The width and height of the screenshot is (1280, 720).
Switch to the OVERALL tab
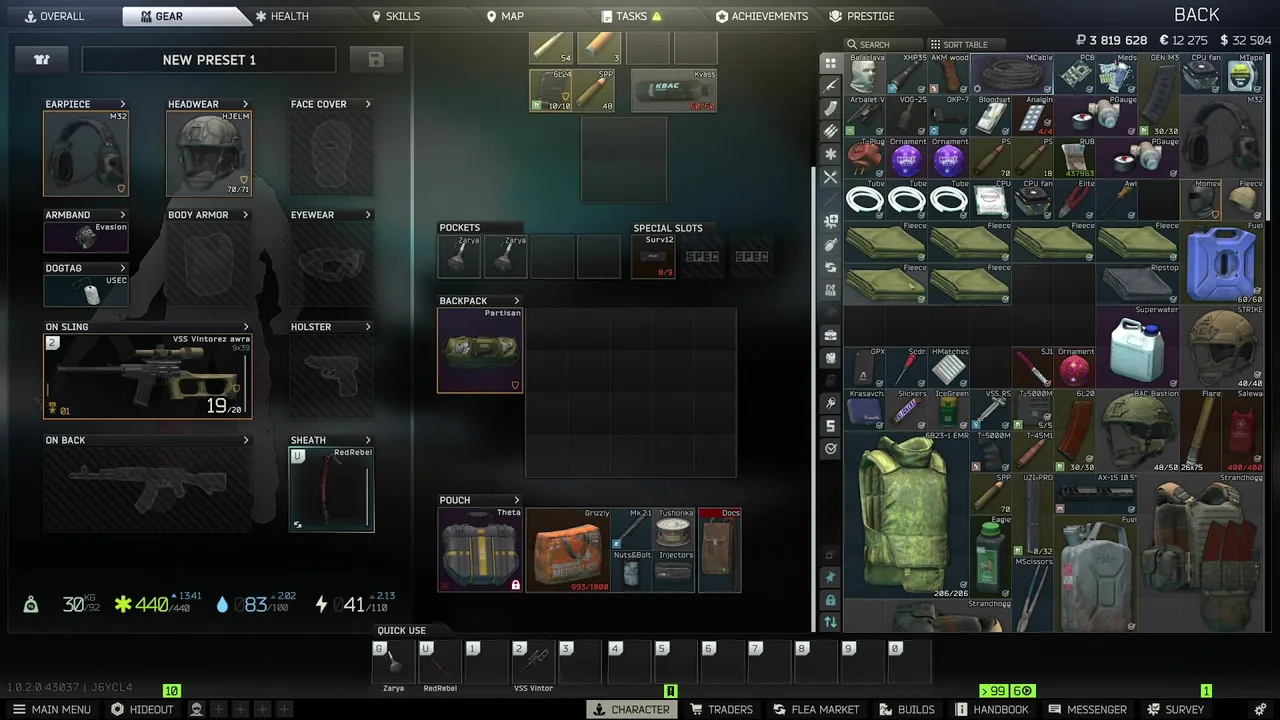56,16
